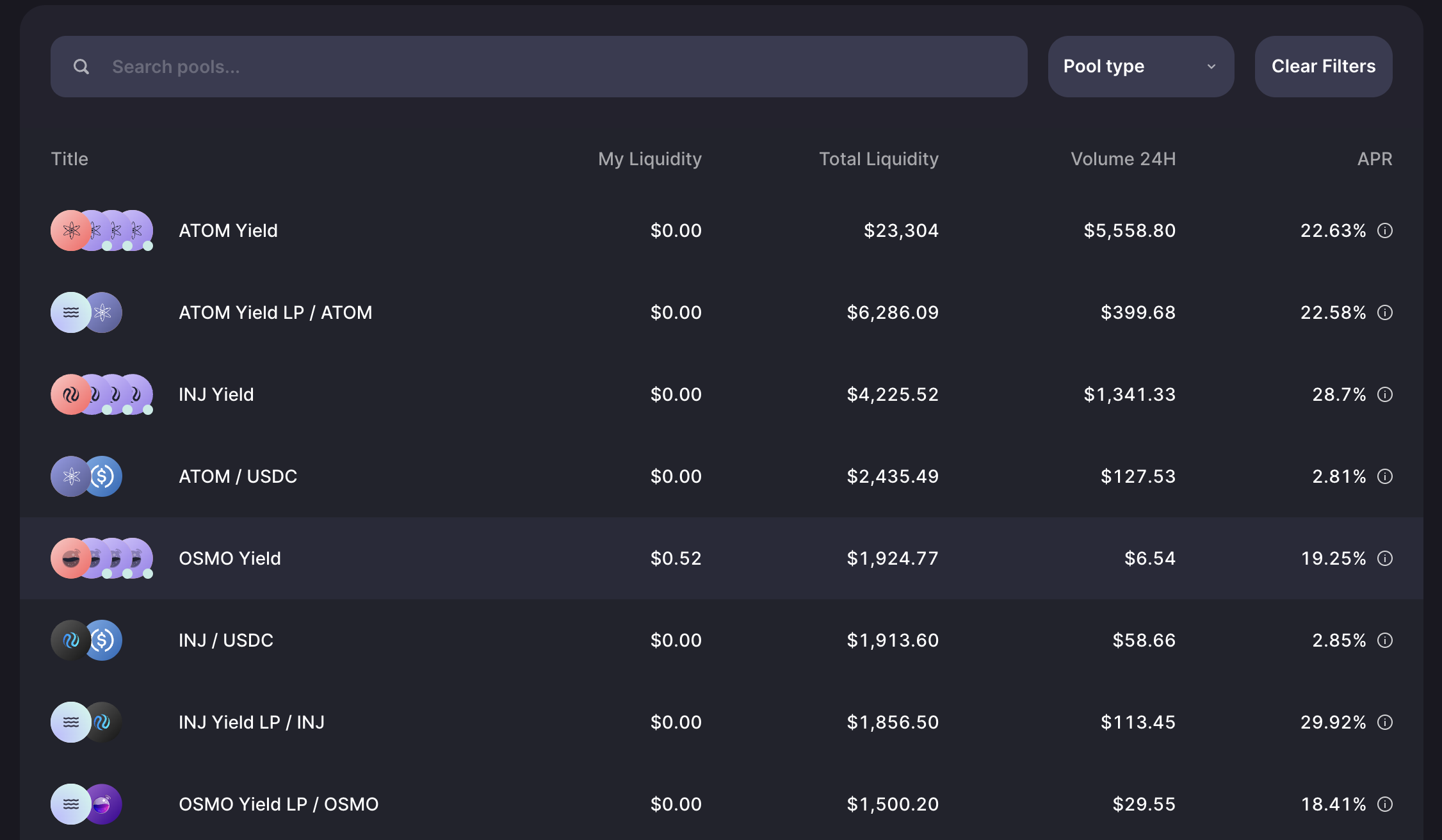
Task: Sort by Total Liquidity column header
Action: pos(879,159)
